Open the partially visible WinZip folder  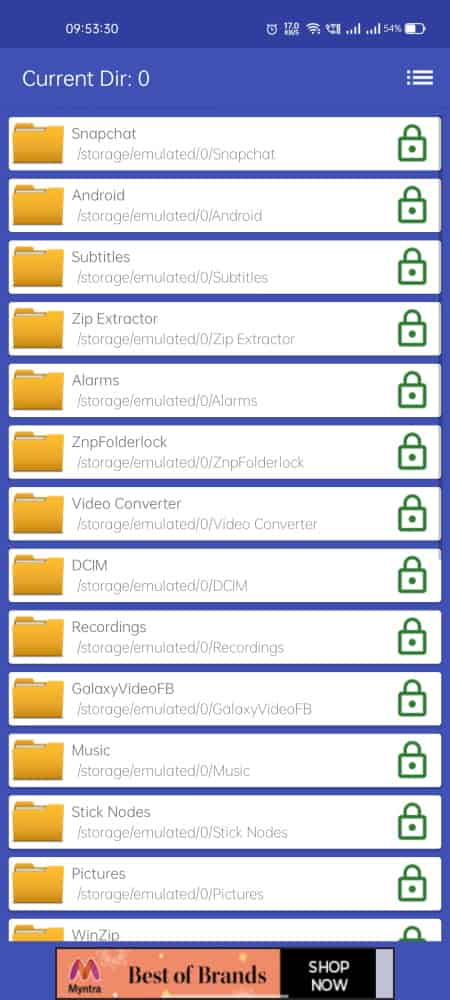224,930
